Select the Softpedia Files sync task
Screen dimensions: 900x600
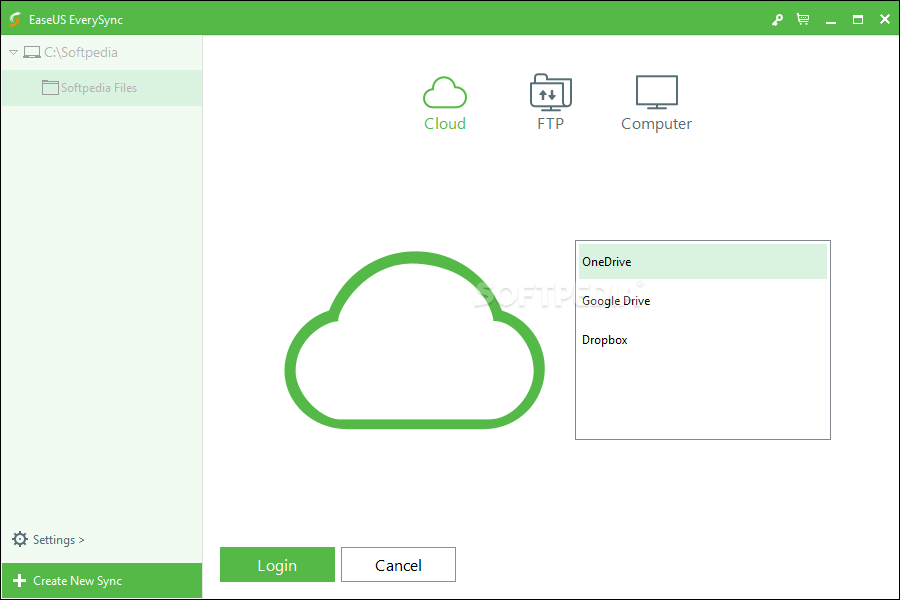pyautogui.click(x=102, y=88)
